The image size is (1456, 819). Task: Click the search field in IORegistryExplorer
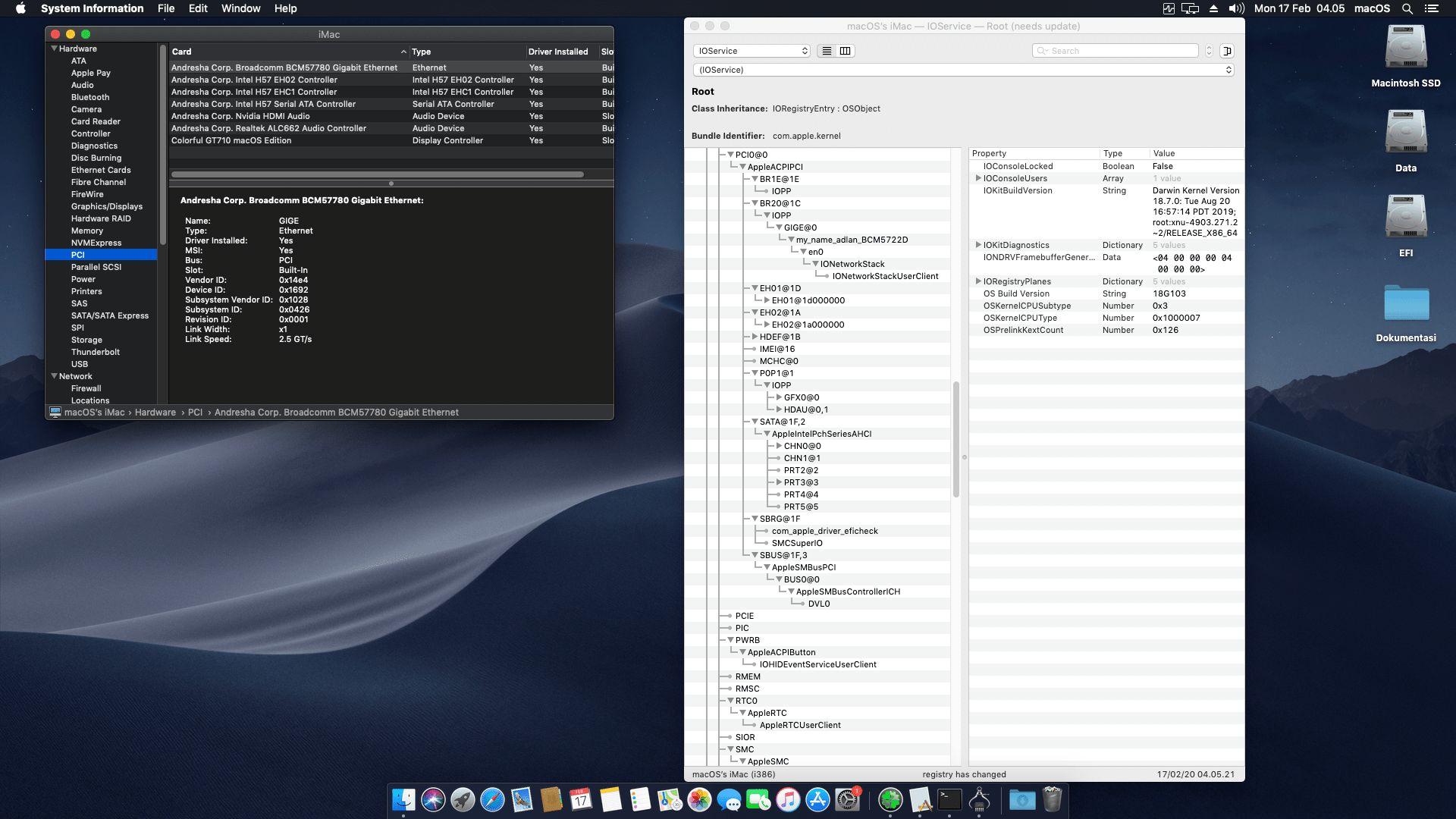pyautogui.click(x=1115, y=50)
